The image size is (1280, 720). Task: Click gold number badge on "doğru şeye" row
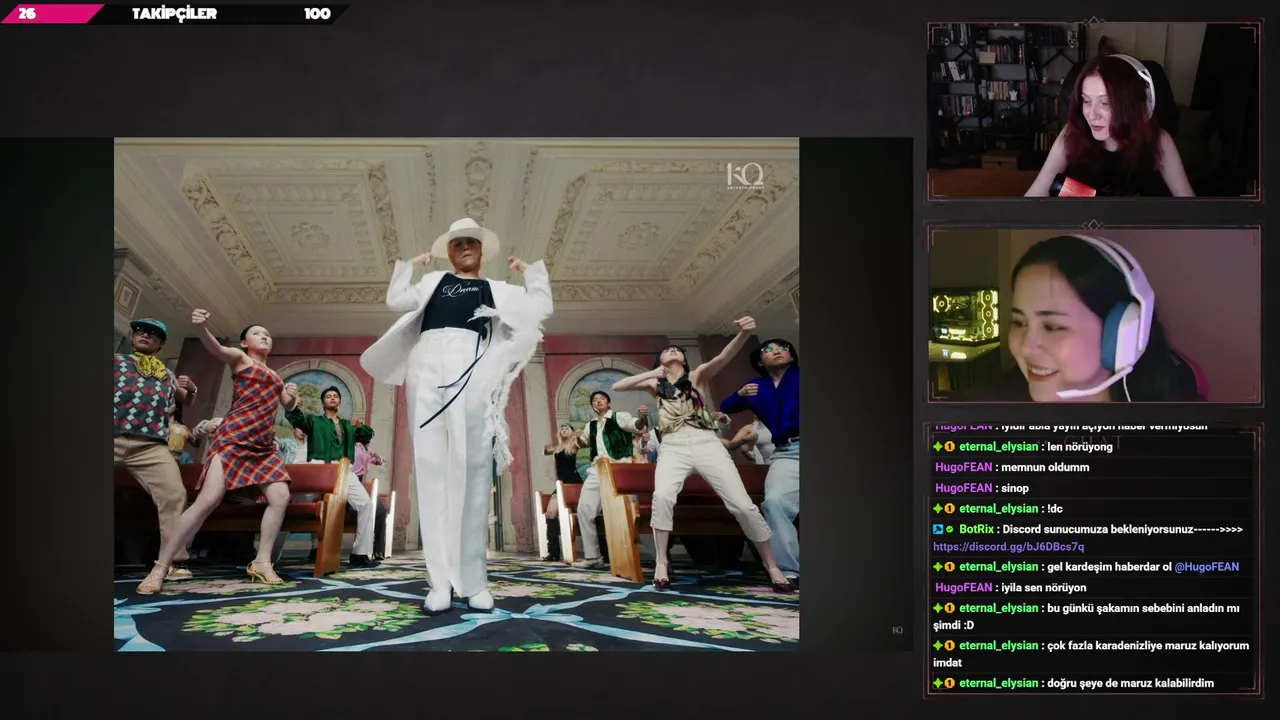950,684
